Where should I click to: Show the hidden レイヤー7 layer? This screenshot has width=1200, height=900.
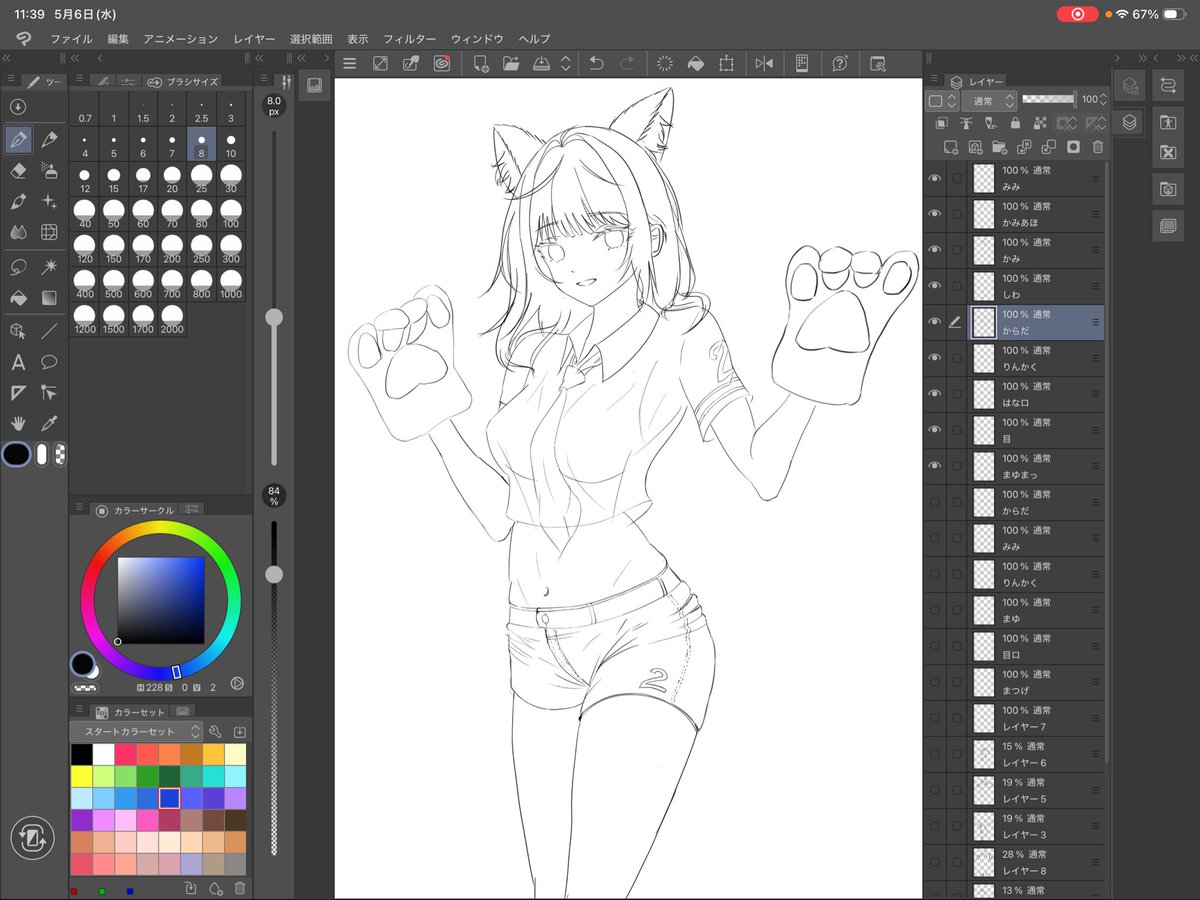click(x=935, y=718)
